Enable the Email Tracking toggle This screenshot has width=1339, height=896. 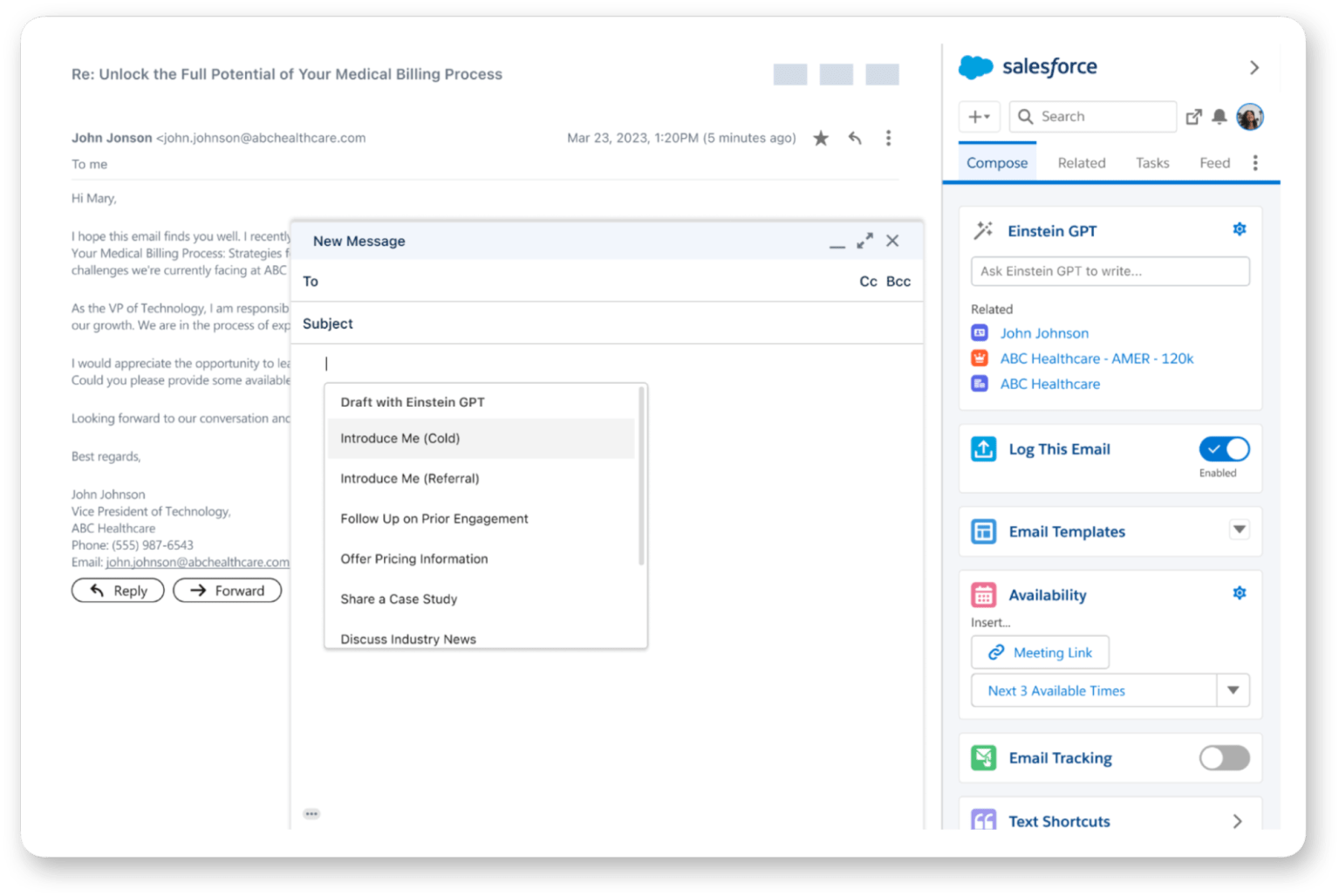pyautogui.click(x=1224, y=758)
